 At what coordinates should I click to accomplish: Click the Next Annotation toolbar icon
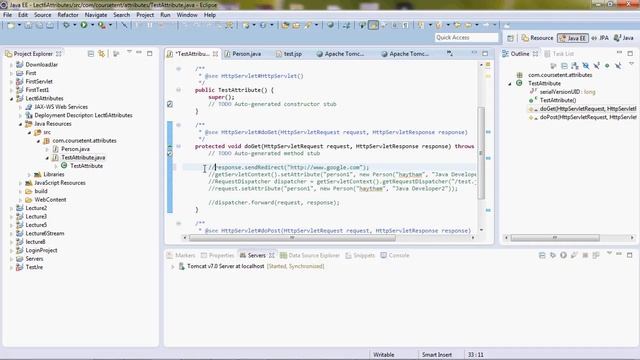point(420,25)
